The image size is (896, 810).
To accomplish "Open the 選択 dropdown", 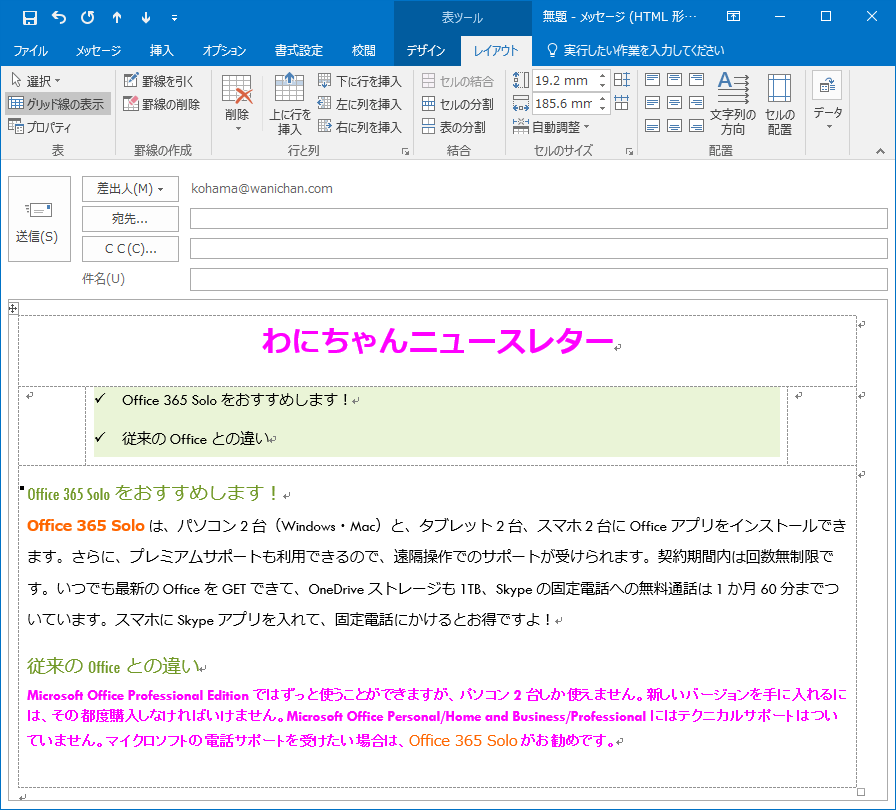I will click(x=36, y=81).
